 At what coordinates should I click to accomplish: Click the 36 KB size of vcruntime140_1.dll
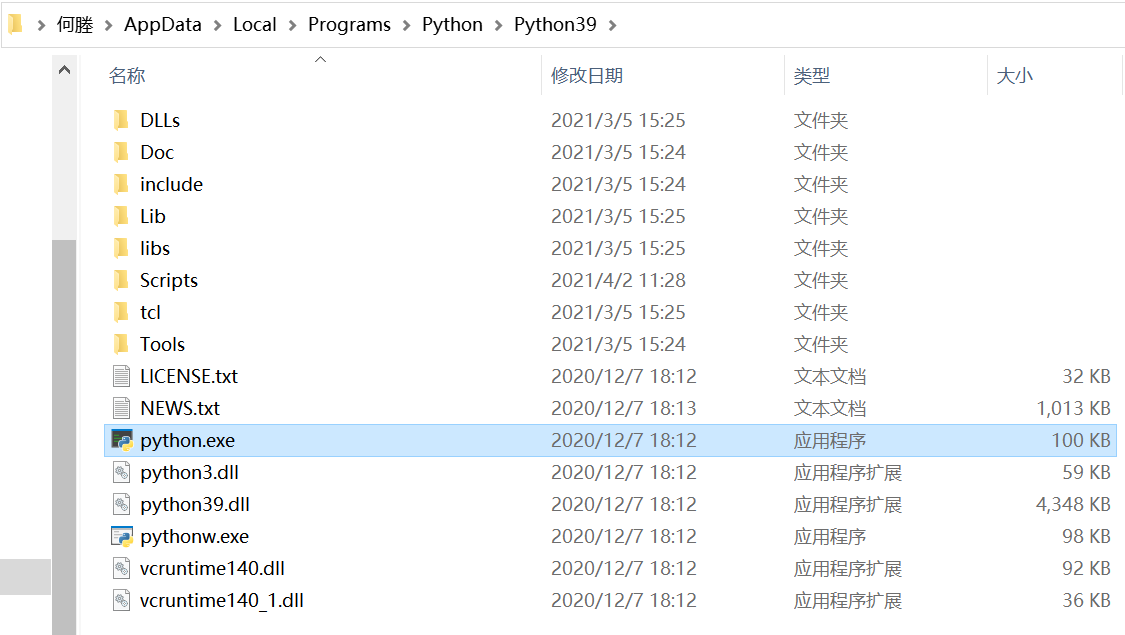[x=1086, y=601]
